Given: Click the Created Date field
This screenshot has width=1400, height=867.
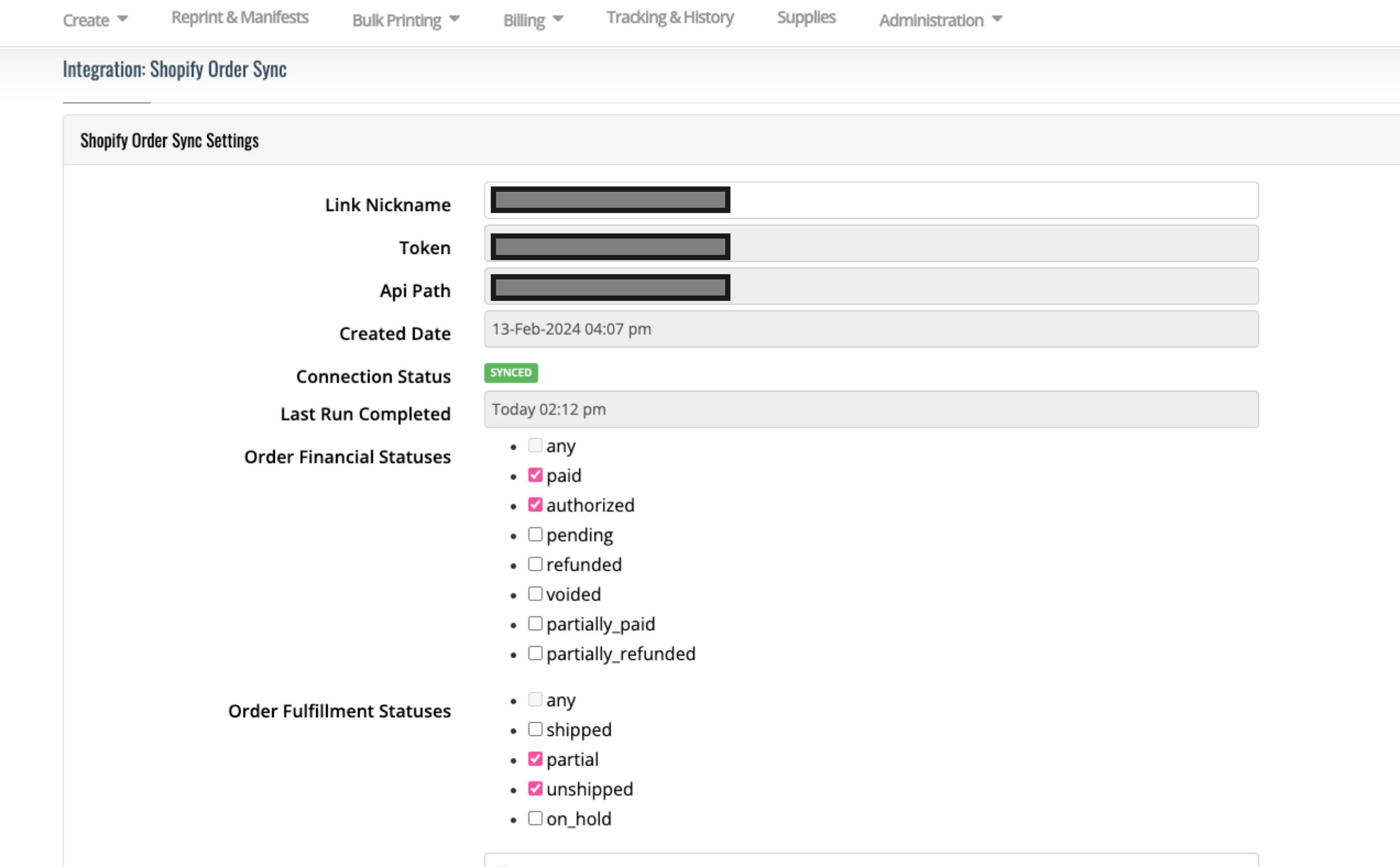Looking at the screenshot, I should coord(871,329).
